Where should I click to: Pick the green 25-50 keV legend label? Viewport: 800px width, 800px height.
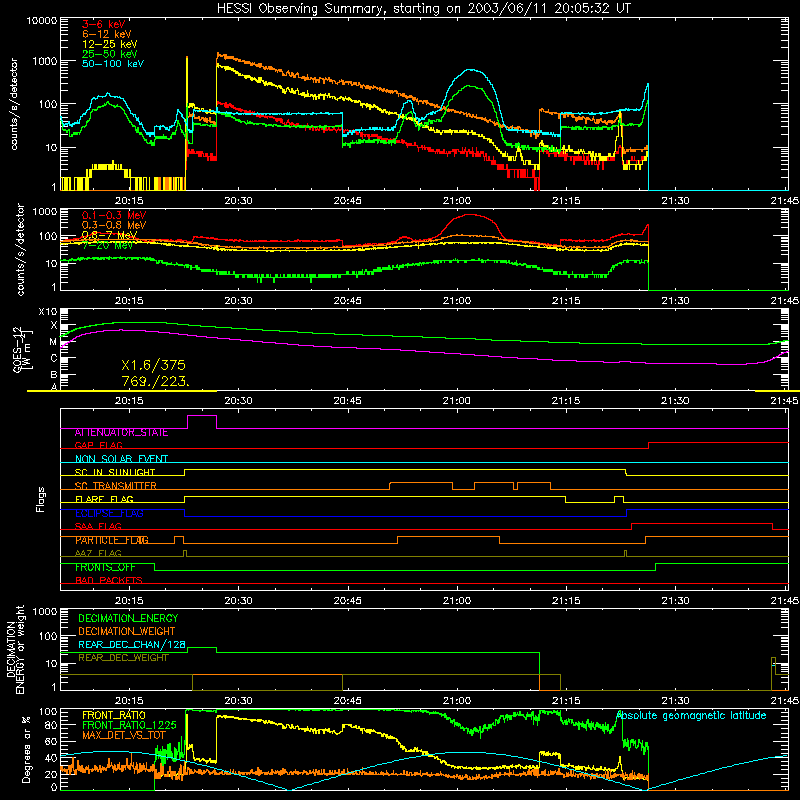[110, 54]
